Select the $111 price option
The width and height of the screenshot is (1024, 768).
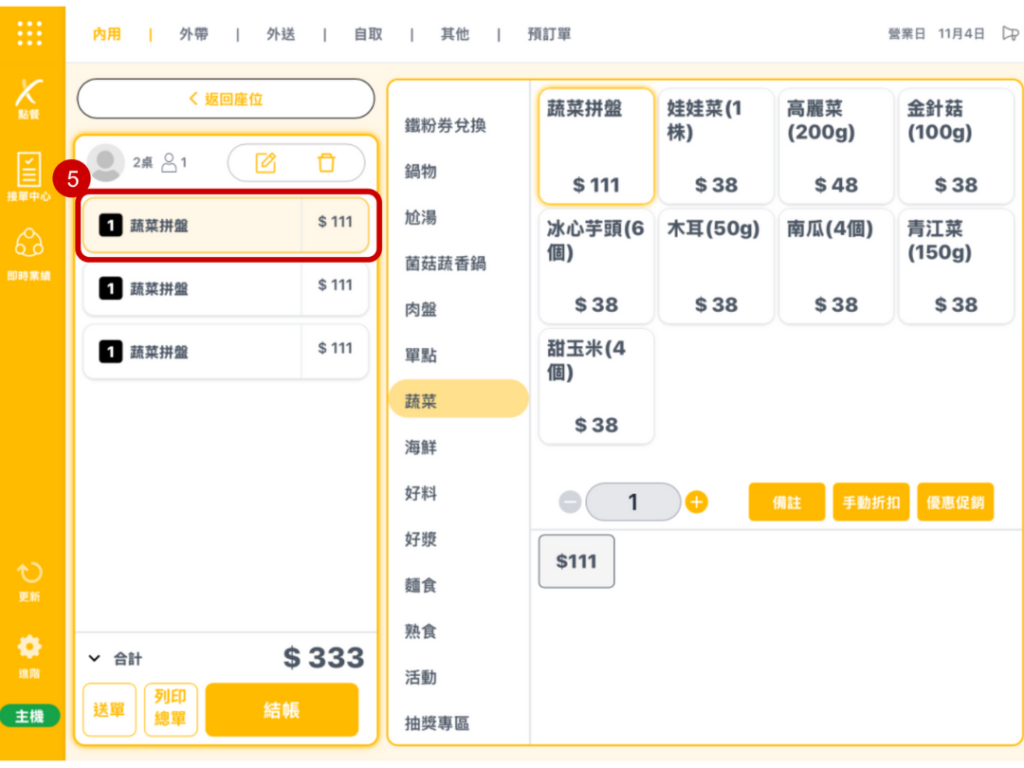coord(576,561)
